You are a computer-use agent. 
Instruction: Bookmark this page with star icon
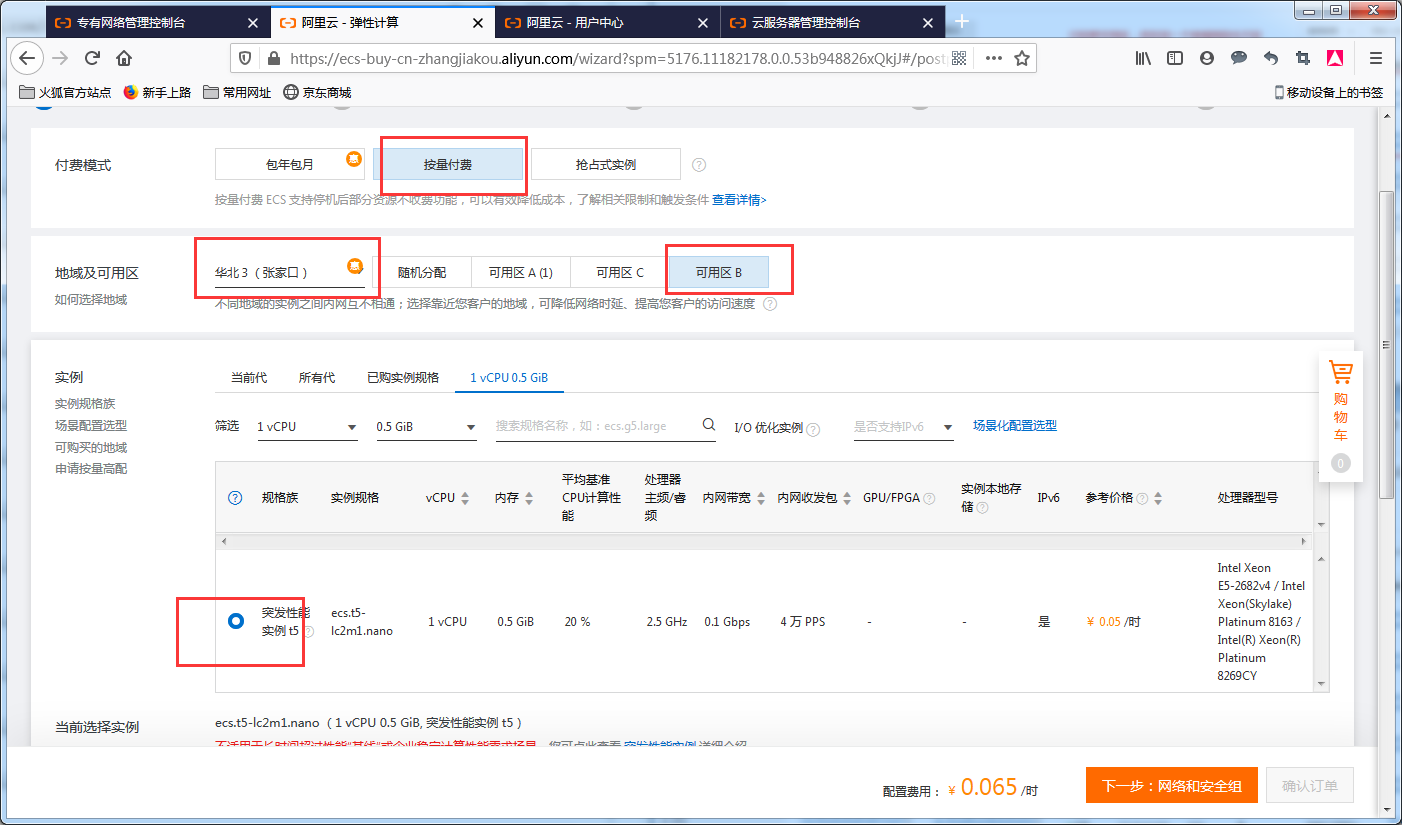tap(1021, 58)
